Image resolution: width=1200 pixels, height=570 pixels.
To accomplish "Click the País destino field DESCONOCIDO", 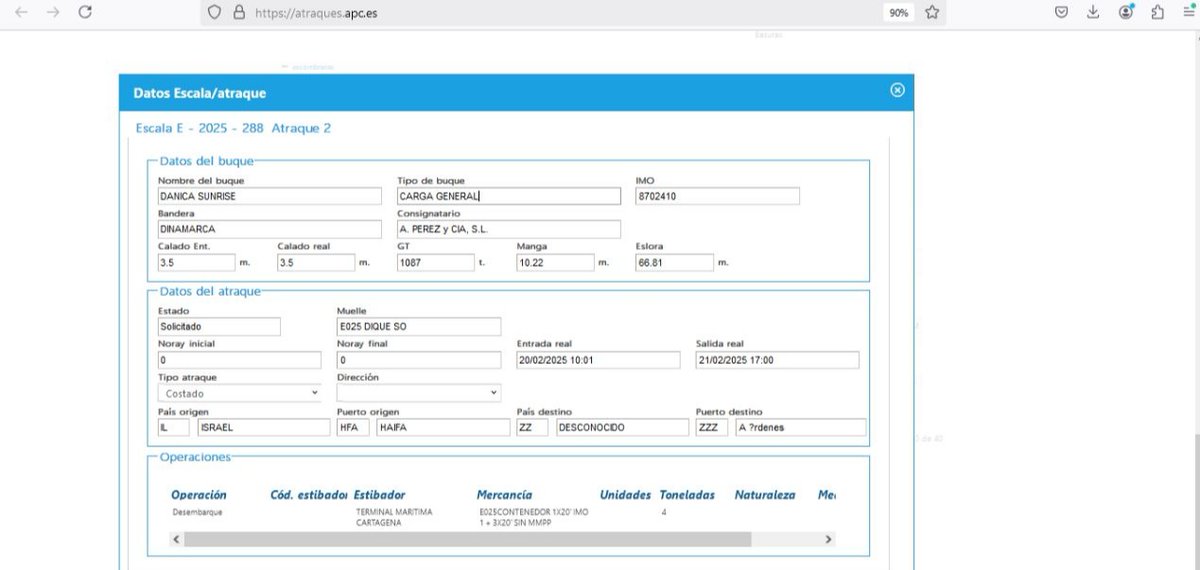I will (x=622, y=427).
